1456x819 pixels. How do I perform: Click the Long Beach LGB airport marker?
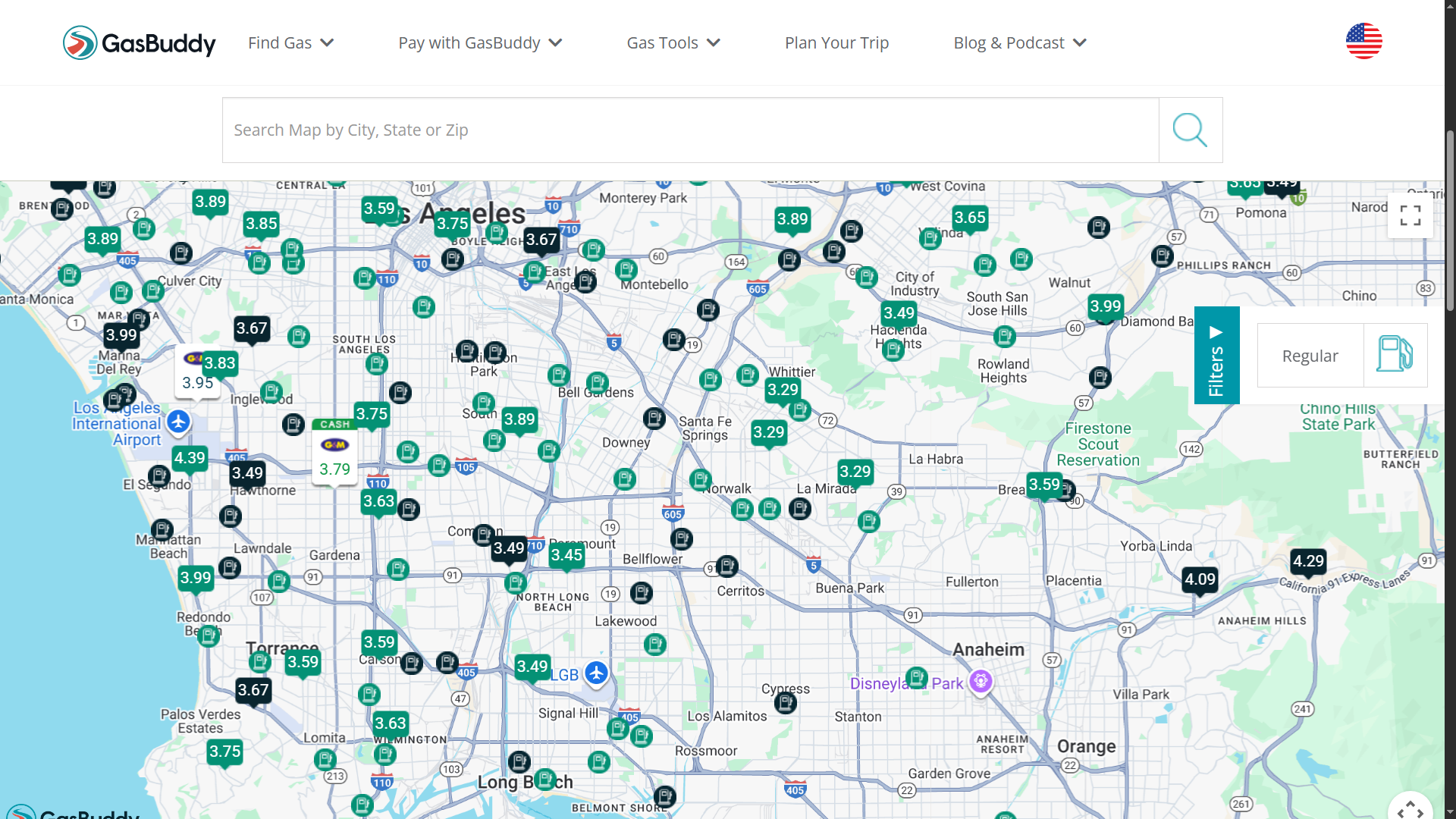click(x=597, y=673)
